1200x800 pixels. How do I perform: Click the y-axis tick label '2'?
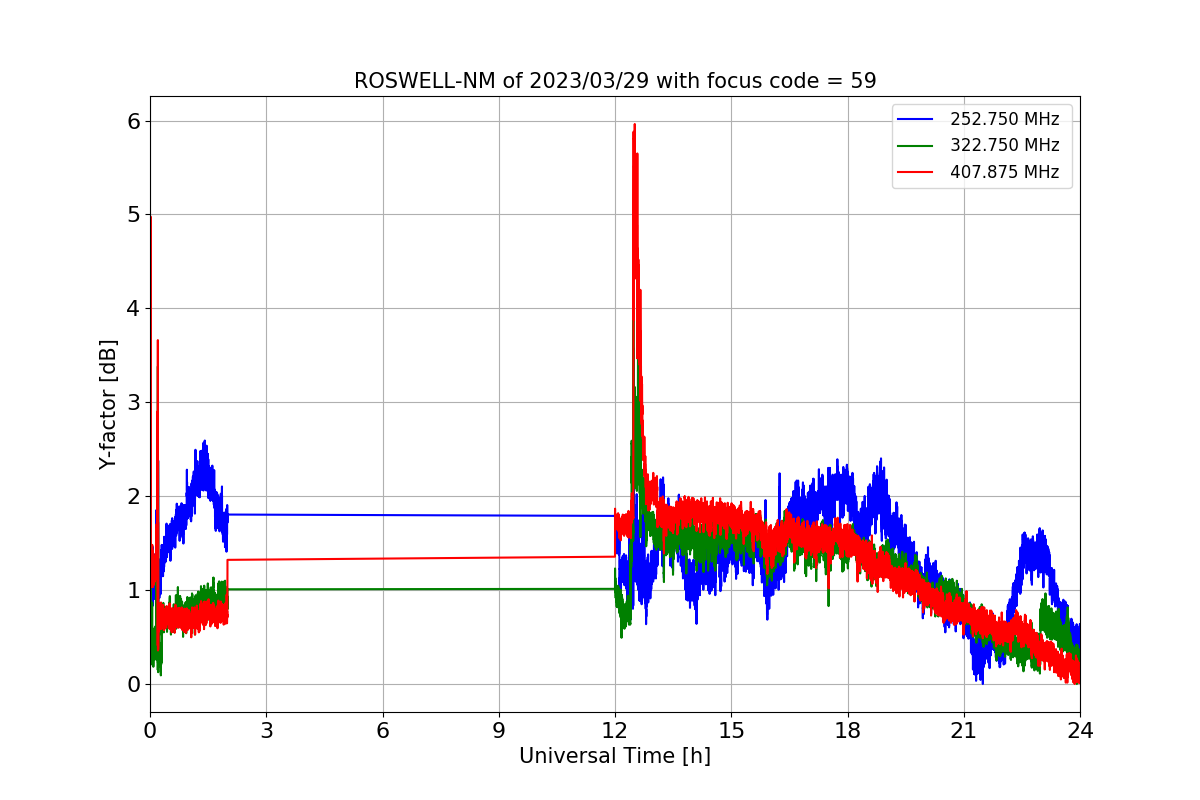coord(133,497)
